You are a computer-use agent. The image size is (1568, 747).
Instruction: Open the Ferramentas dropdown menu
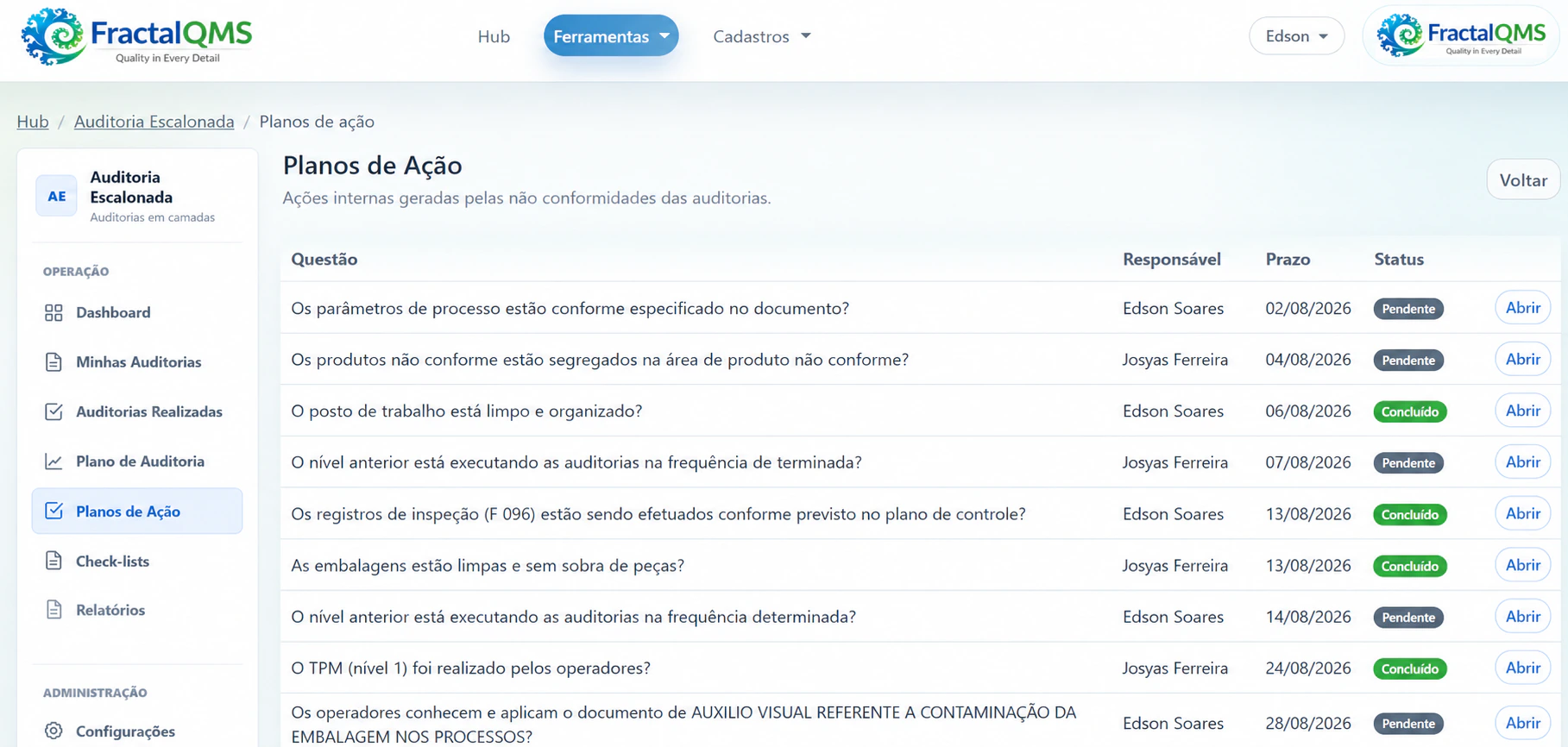611,36
